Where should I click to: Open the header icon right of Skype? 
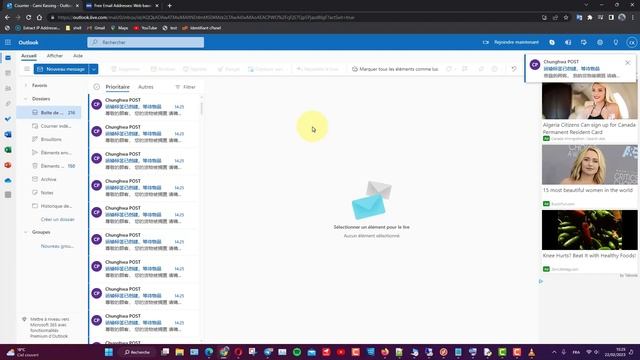pos(568,42)
